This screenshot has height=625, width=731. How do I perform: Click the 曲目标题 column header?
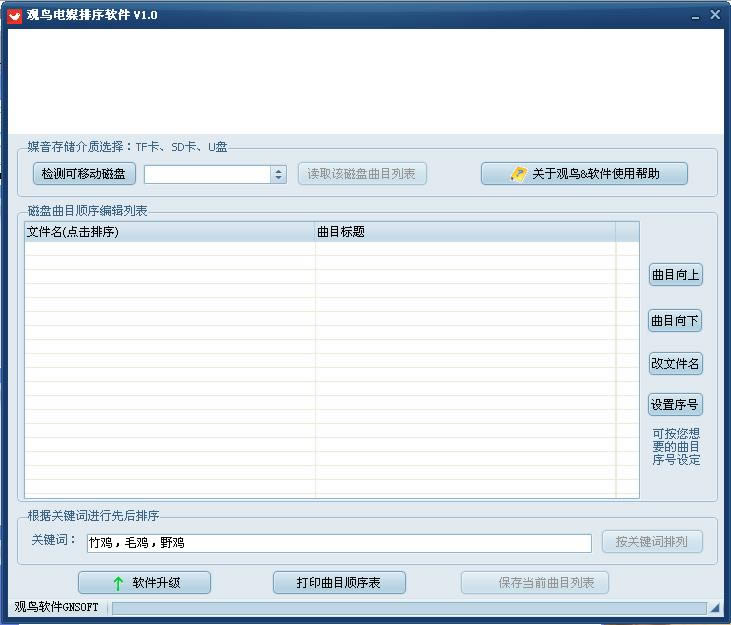click(x=464, y=232)
